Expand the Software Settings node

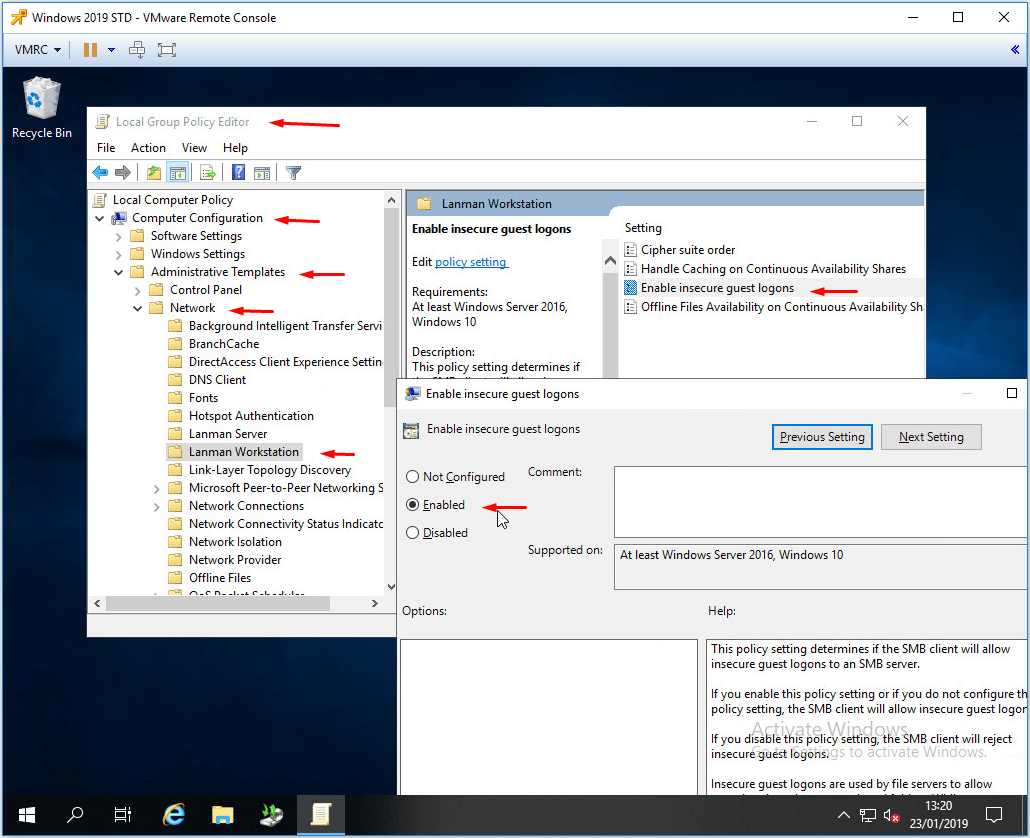tap(118, 236)
